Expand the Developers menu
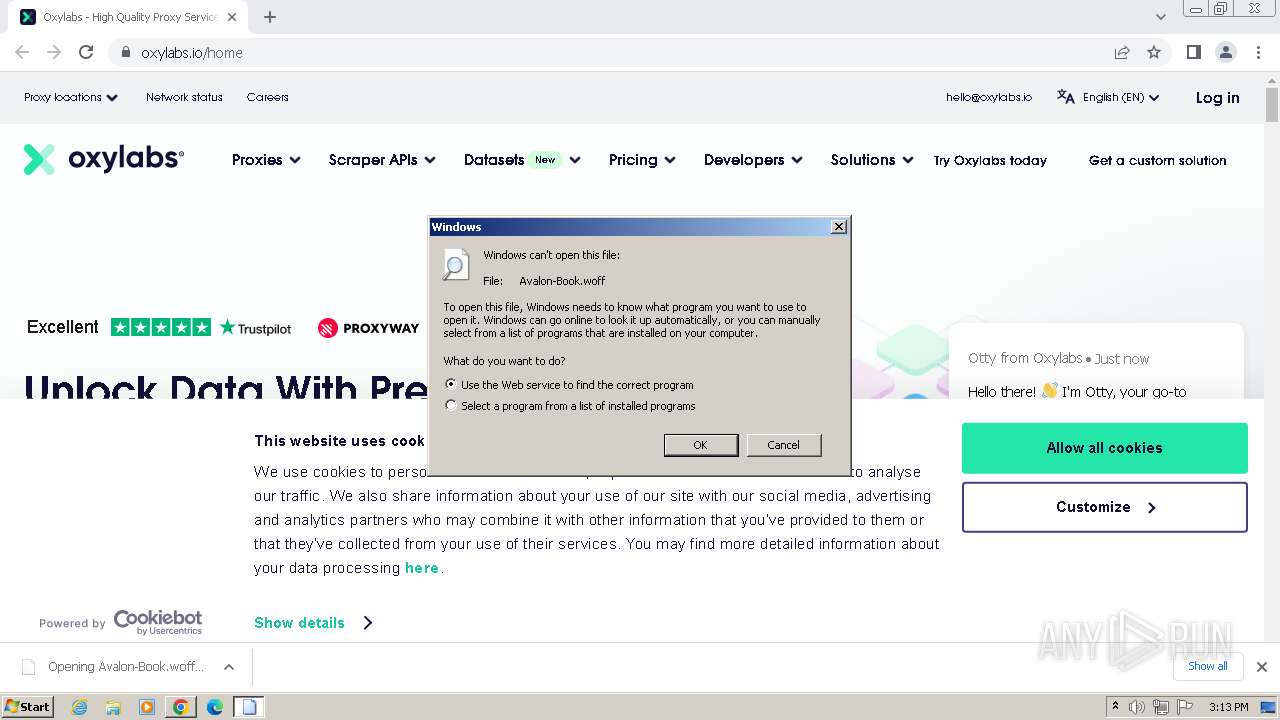 (753, 160)
